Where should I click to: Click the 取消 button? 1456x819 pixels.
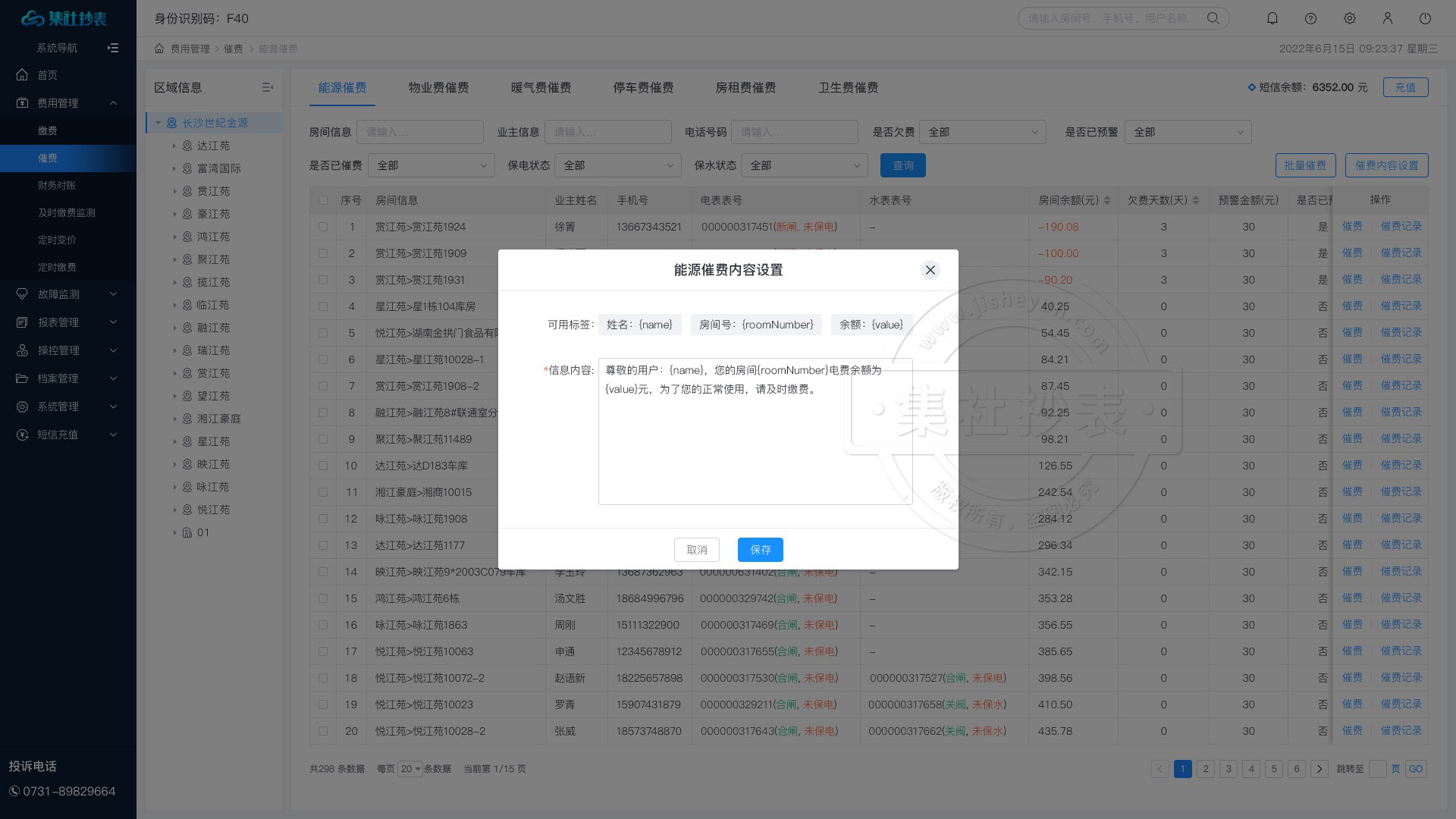(696, 550)
